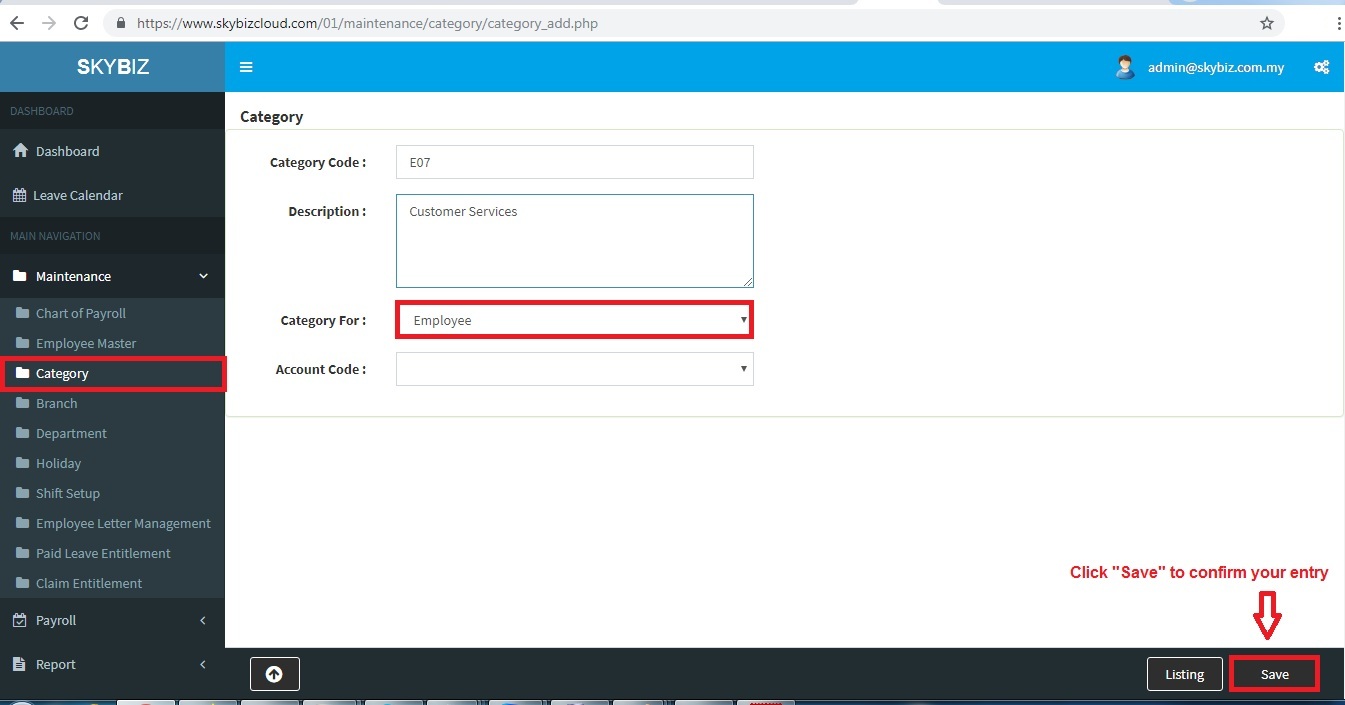Viewport: 1345px width, 705px height.
Task: Click into the Category Code field
Action: (x=574, y=162)
